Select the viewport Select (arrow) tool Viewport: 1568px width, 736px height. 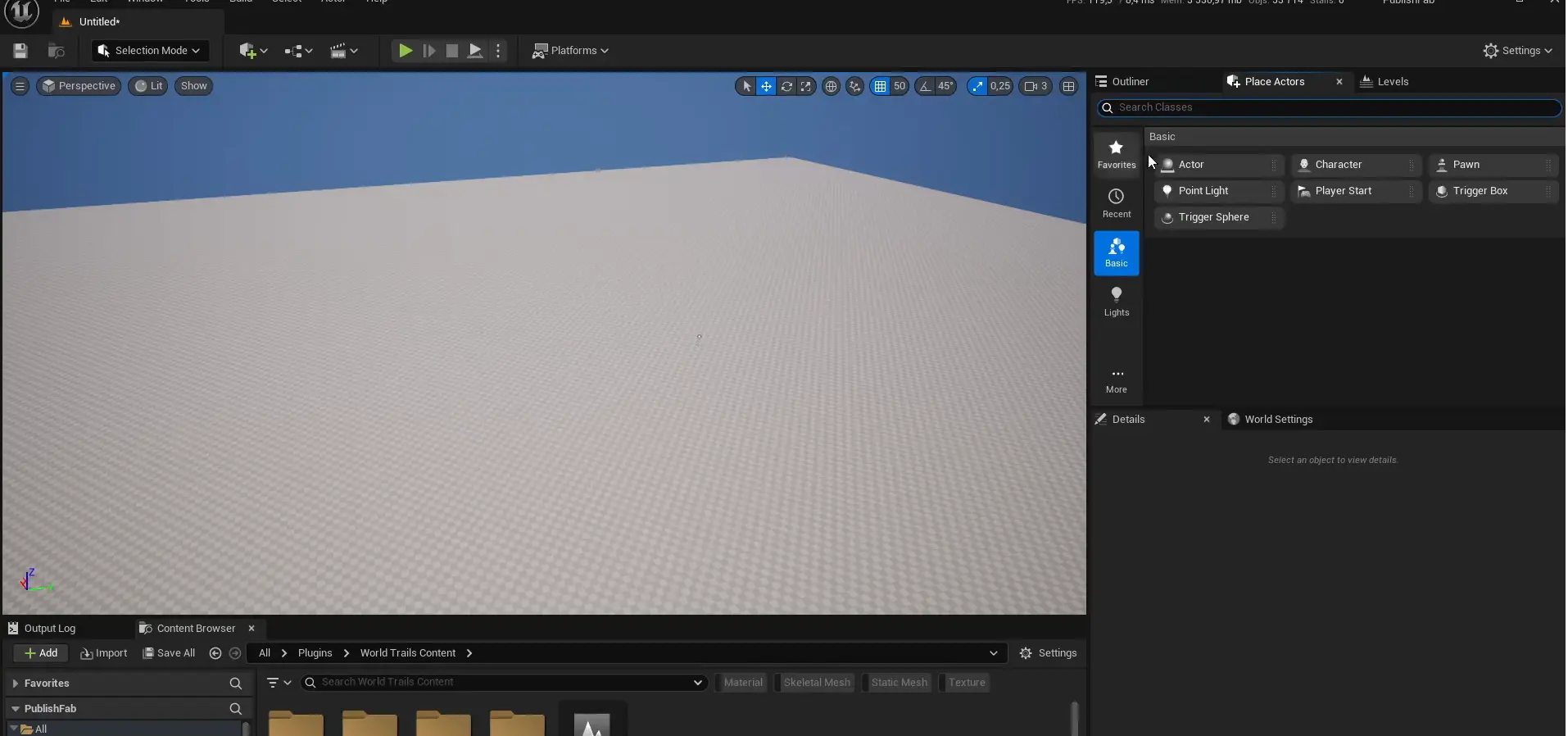(x=746, y=86)
